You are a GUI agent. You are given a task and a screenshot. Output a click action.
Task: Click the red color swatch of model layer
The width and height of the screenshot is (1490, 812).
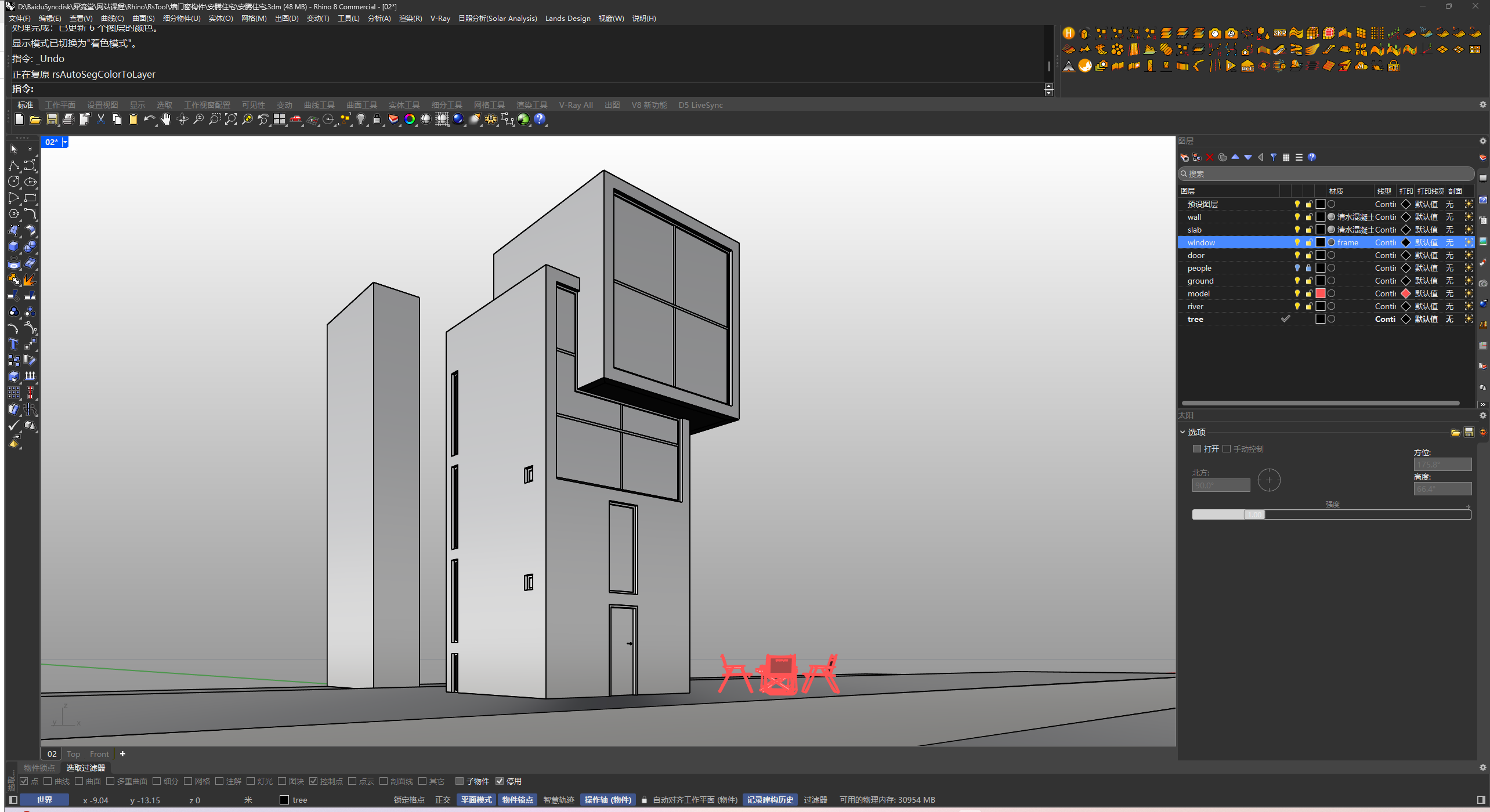point(1321,293)
